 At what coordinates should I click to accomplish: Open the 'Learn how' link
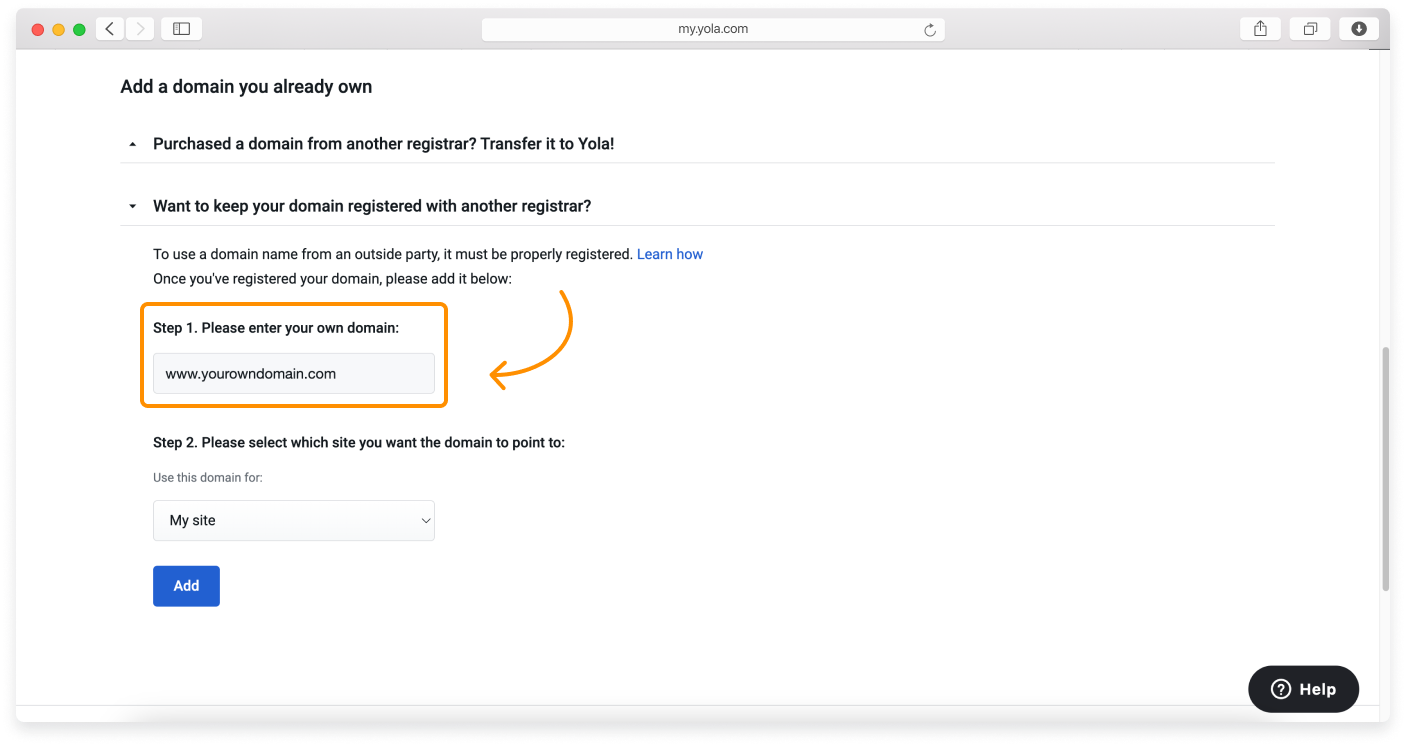[x=669, y=254]
